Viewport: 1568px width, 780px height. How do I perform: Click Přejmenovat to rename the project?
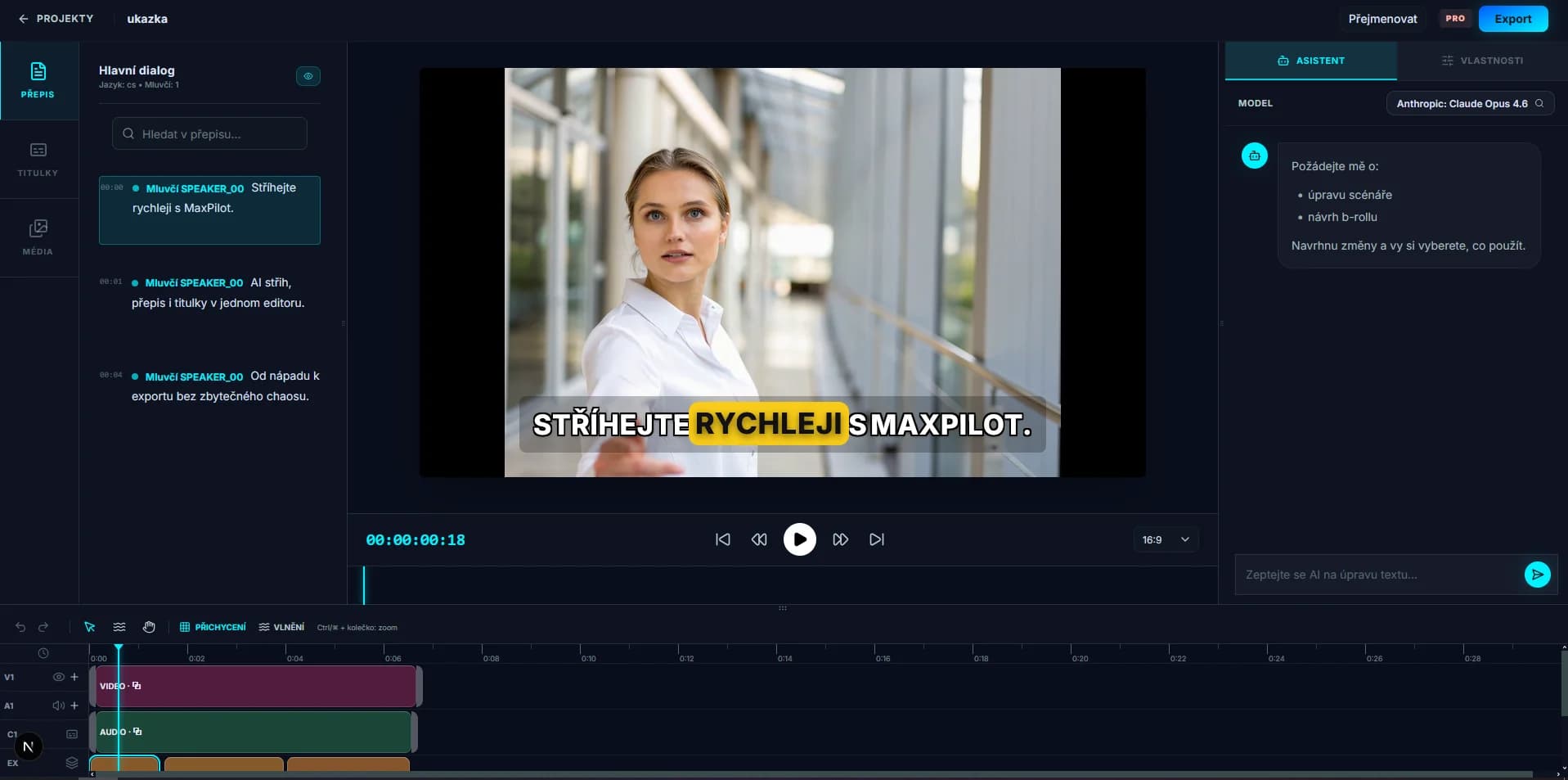(x=1382, y=18)
